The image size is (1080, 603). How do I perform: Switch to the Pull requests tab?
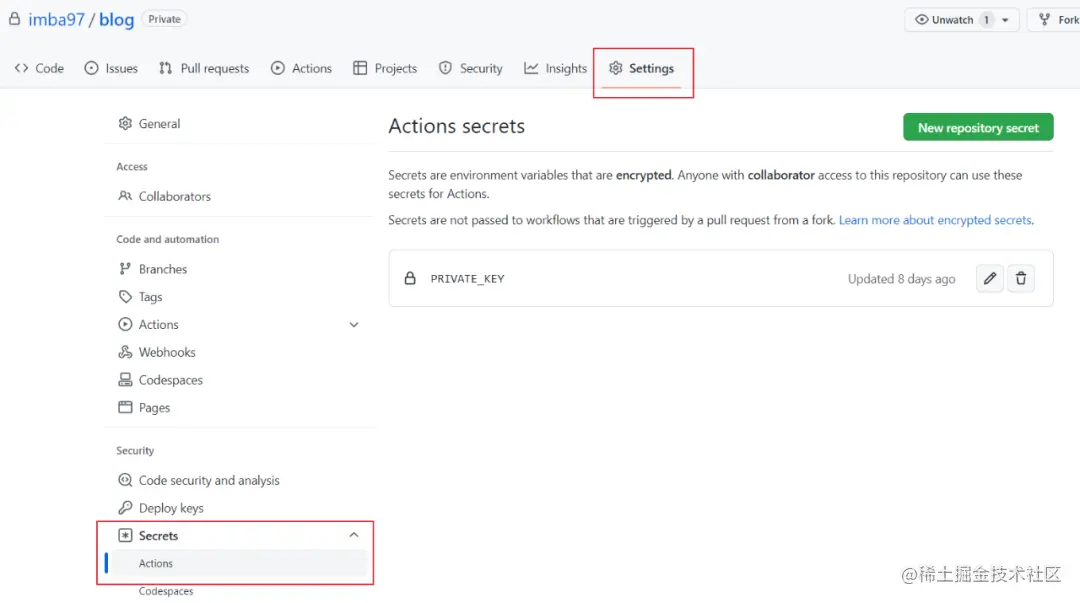(204, 68)
